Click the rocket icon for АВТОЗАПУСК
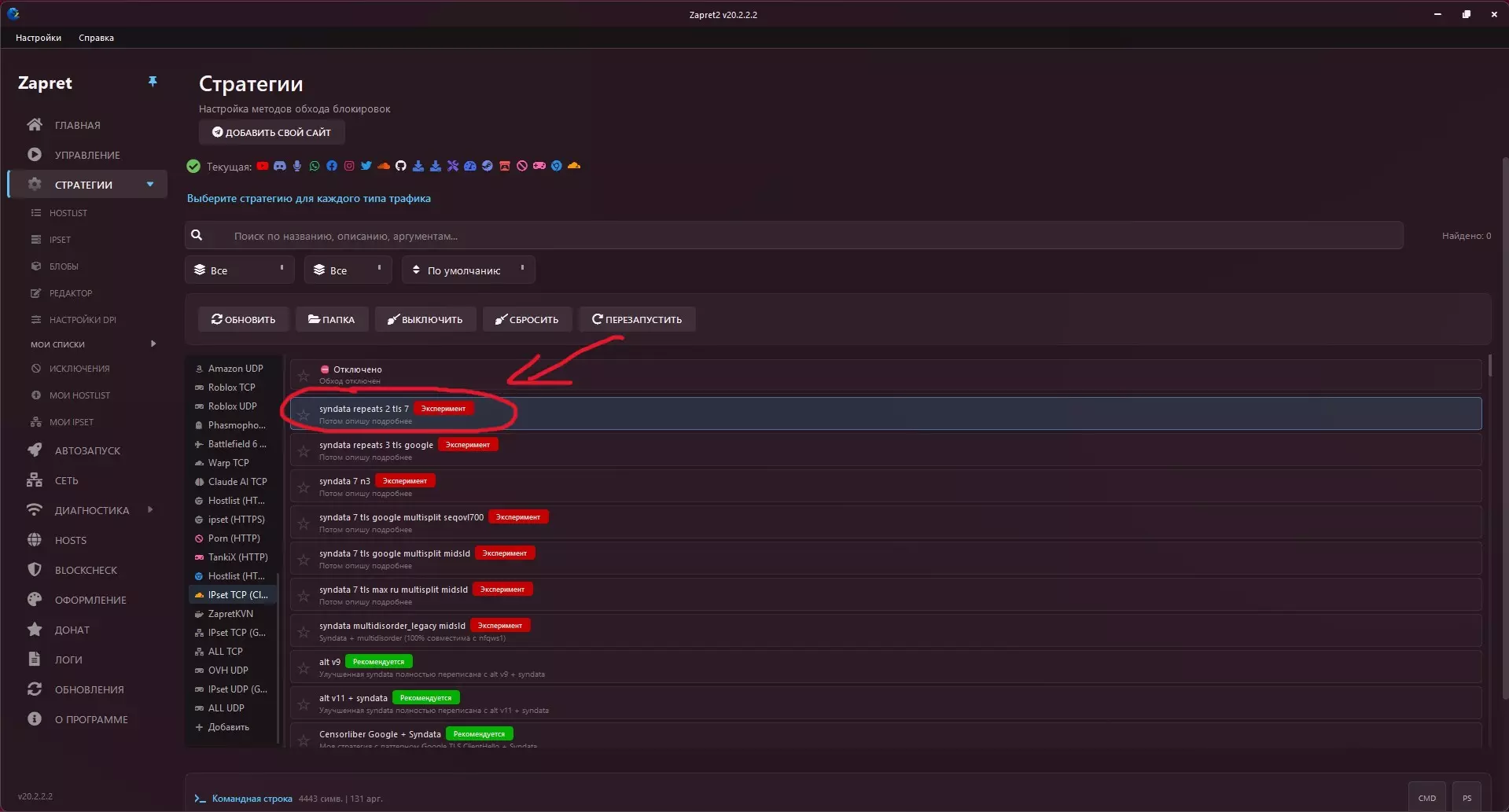 coord(35,450)
